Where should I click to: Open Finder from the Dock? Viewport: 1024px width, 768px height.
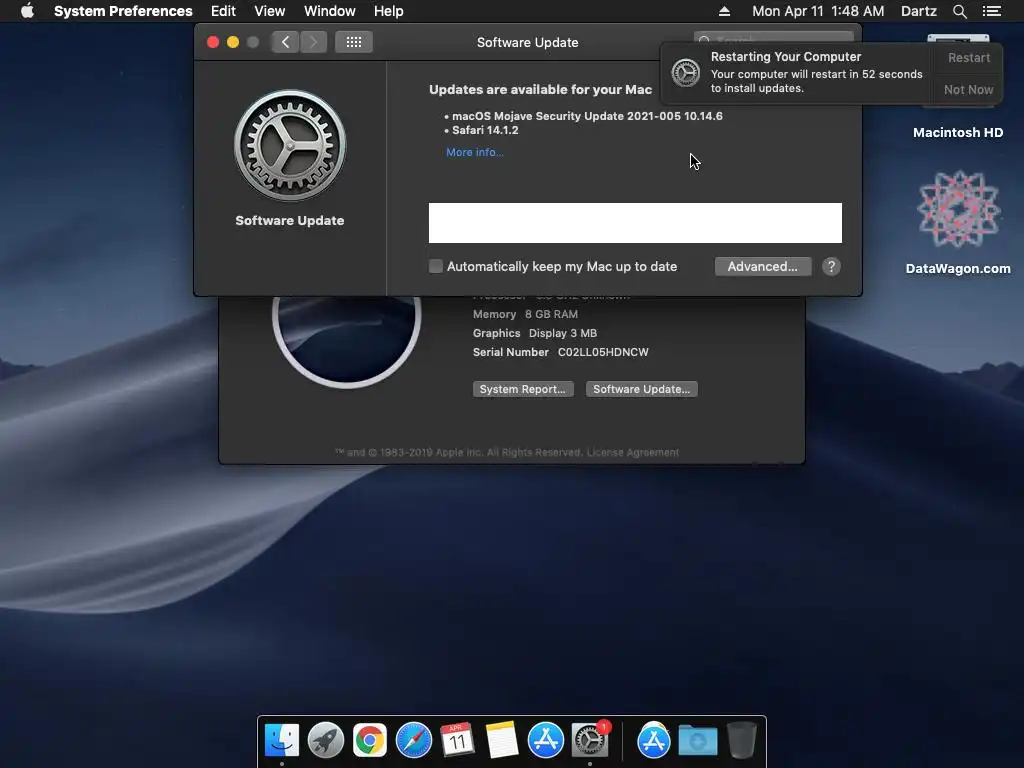click(282, 741)
